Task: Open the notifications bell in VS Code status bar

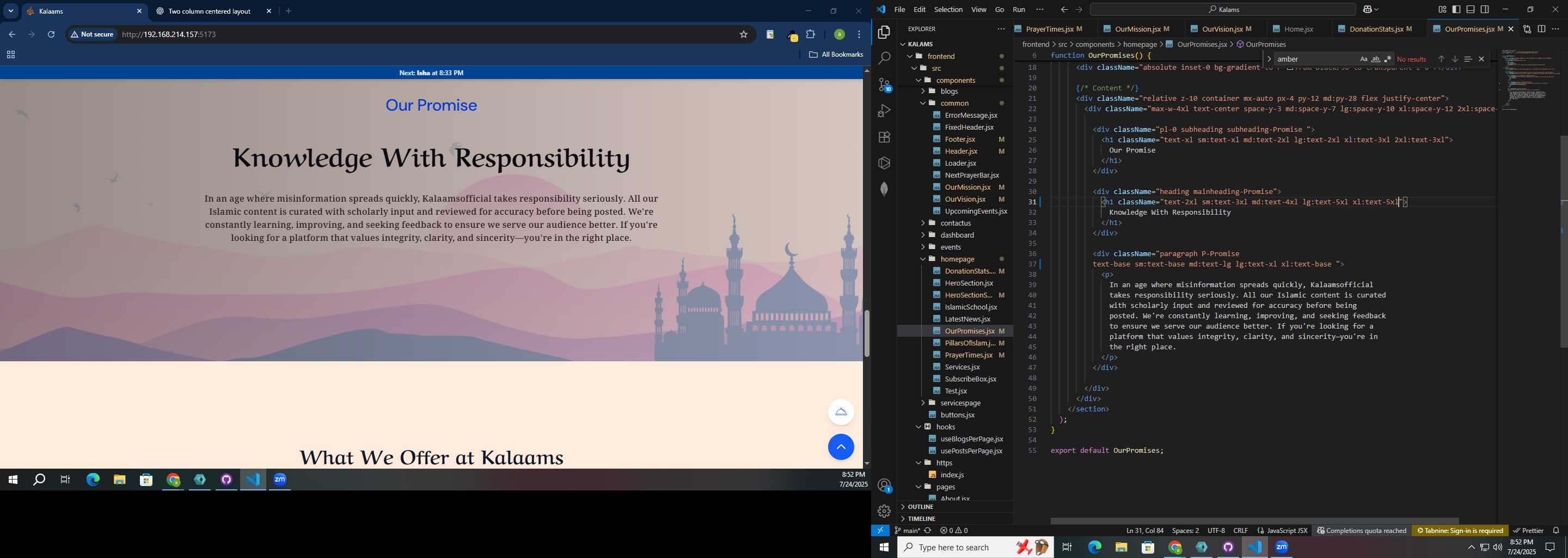Action: (1556, 531)
